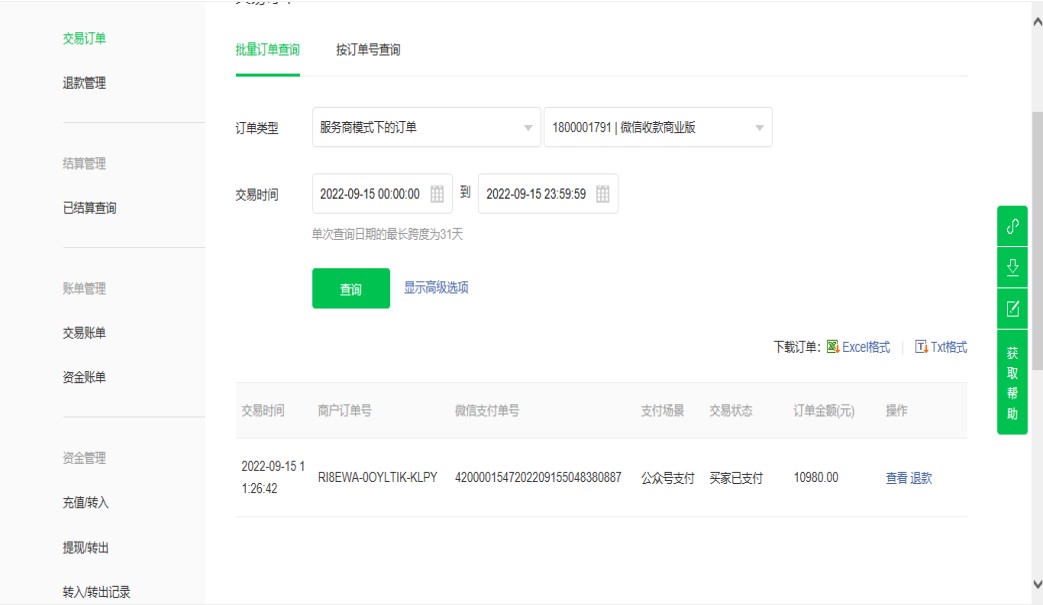Viewport: 1043px width, 605px height.
Task: Expand the 订单类型 dropdown 服务商模式下的订单
Action: click(x=425, y=127)
